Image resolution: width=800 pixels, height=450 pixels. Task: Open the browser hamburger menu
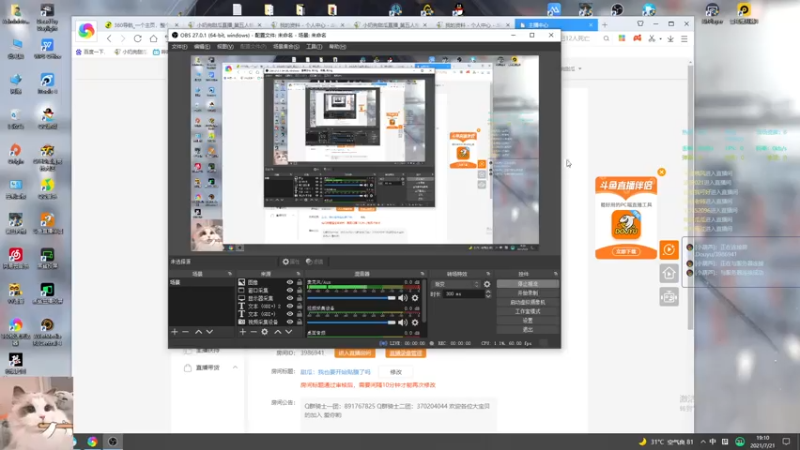[x=684, y=39]
